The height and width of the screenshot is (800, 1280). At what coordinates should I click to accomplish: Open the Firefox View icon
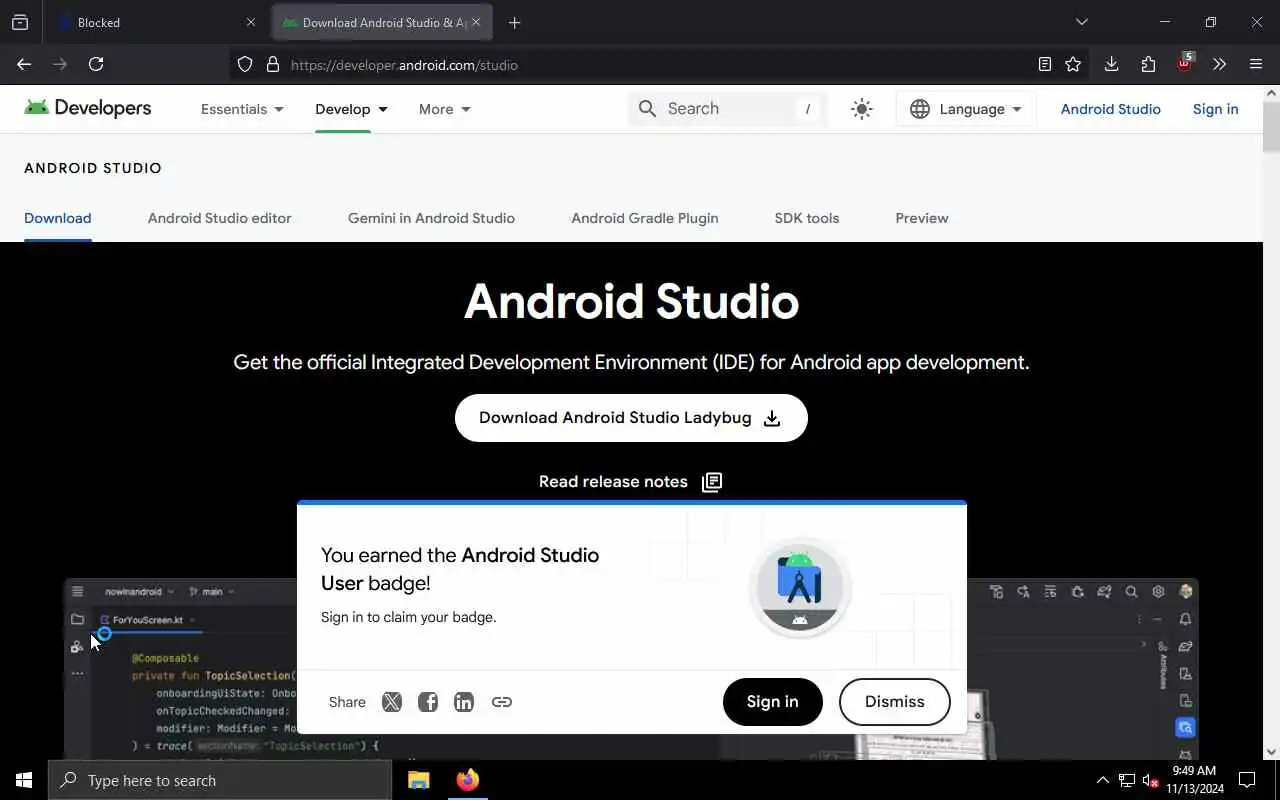20,22
